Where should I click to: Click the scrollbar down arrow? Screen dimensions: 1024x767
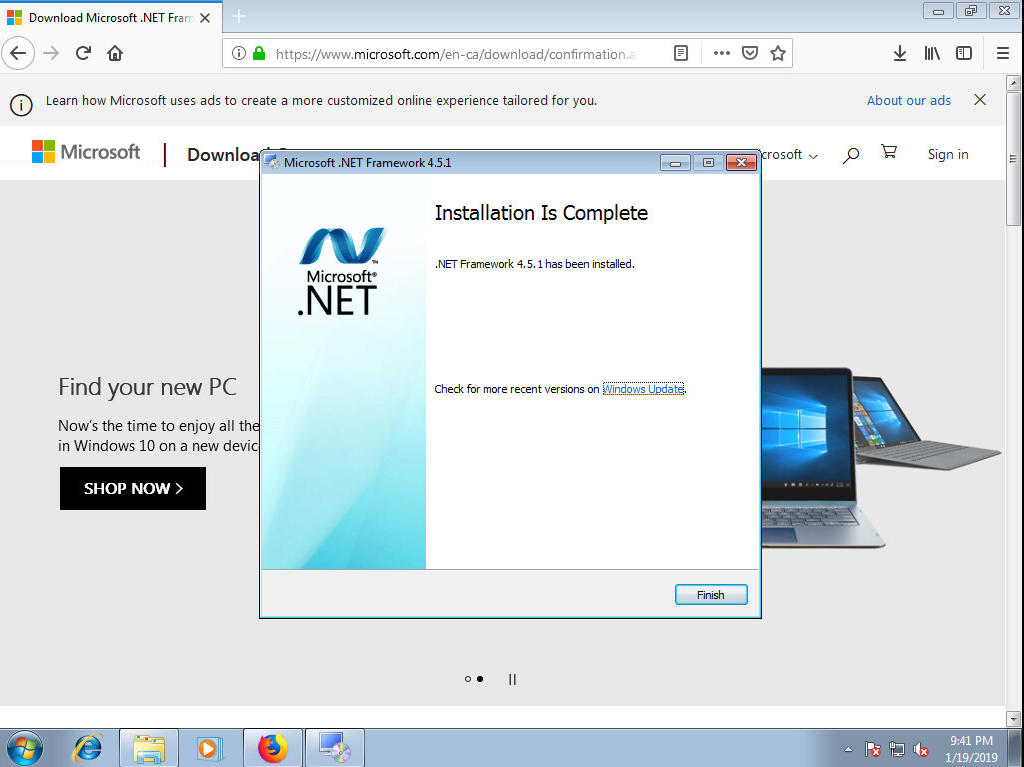1013,719
